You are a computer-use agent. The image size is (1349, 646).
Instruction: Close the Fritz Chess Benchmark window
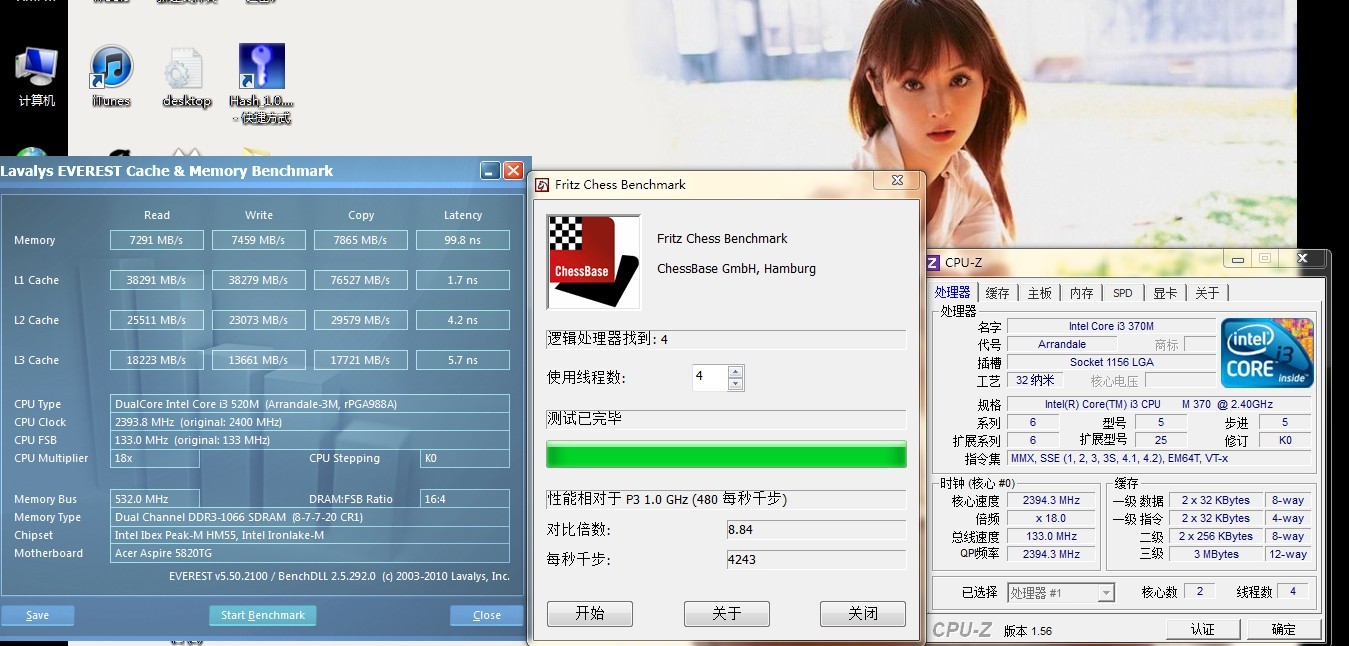click(x=896, y=181)
